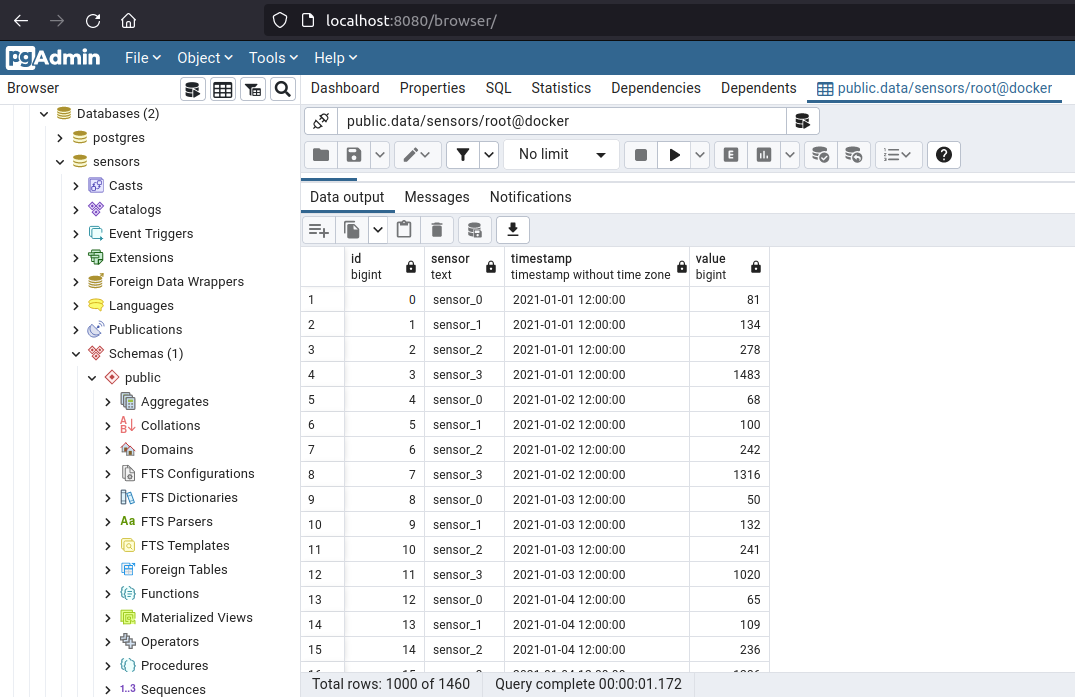Click the value column header
1075x697 pixels.
pos(729,267)
